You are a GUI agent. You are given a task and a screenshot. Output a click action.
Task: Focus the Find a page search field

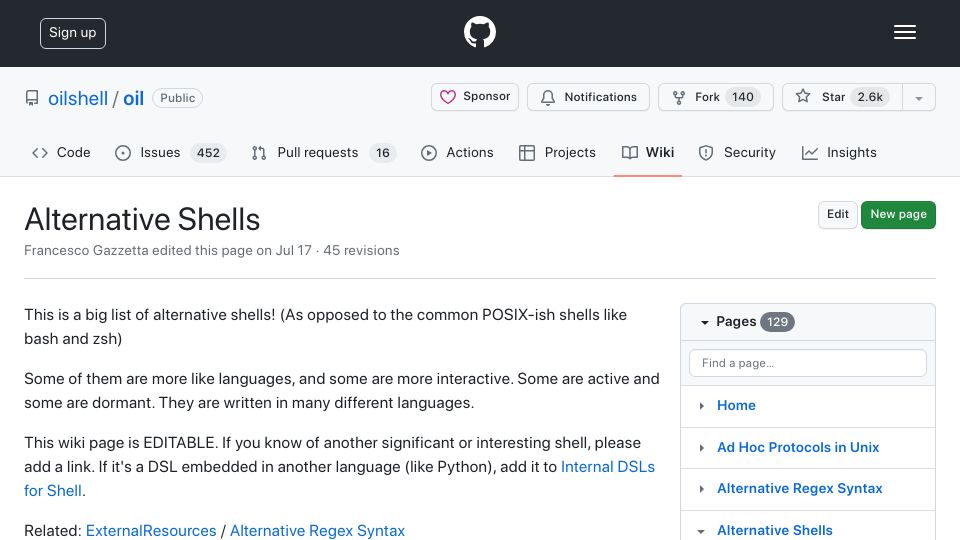click(x=808, y=363)
